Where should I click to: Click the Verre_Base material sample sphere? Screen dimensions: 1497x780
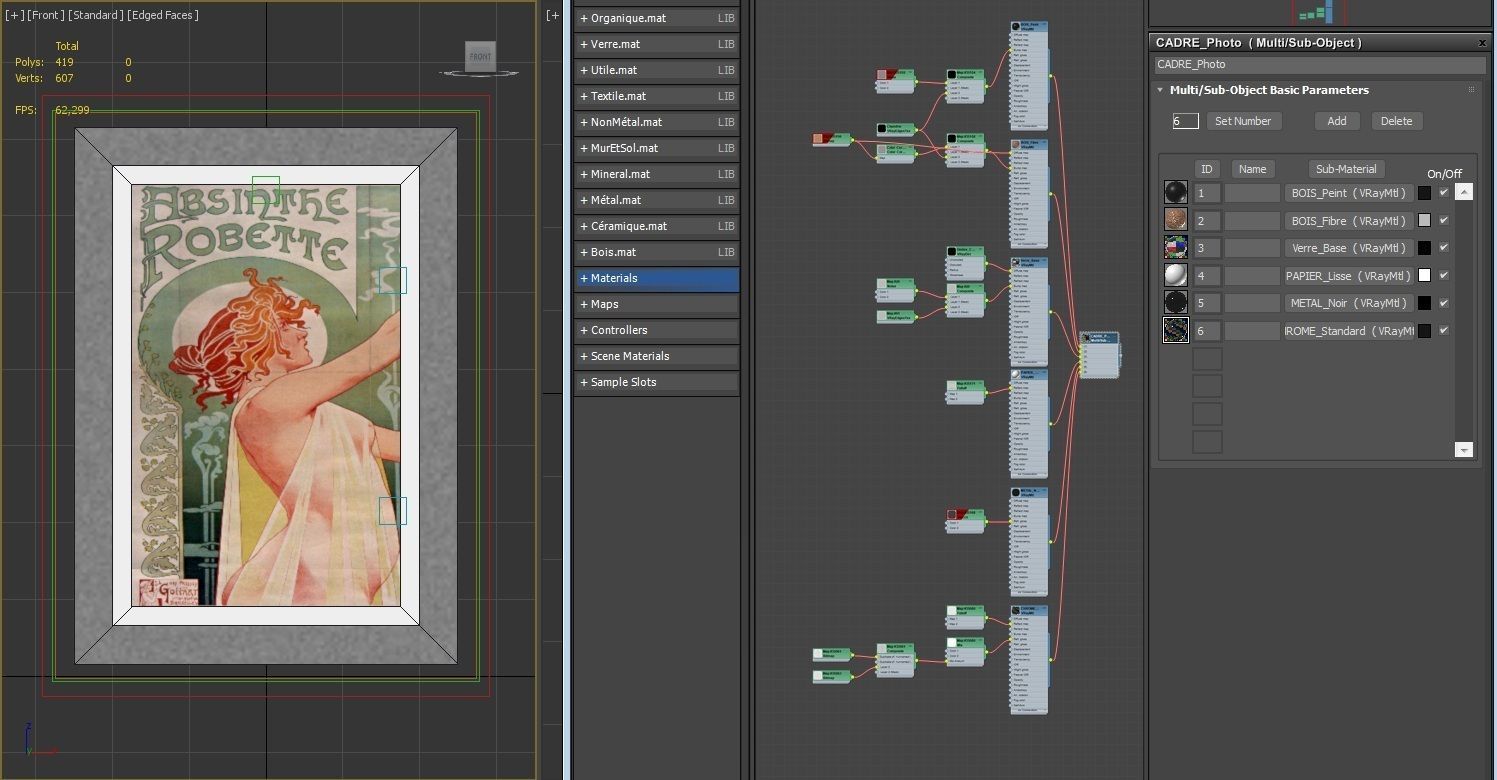[x=1176, y=248]
